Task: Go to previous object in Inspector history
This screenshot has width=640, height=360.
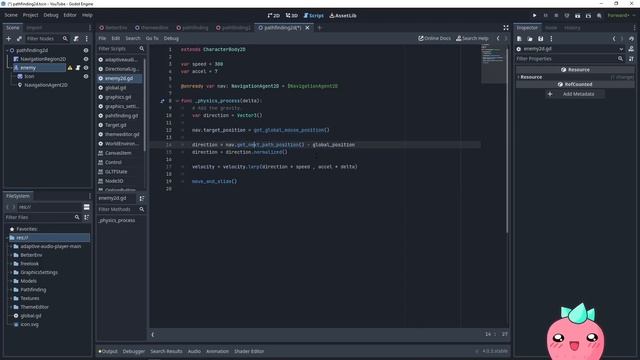Action: (614, 38)
